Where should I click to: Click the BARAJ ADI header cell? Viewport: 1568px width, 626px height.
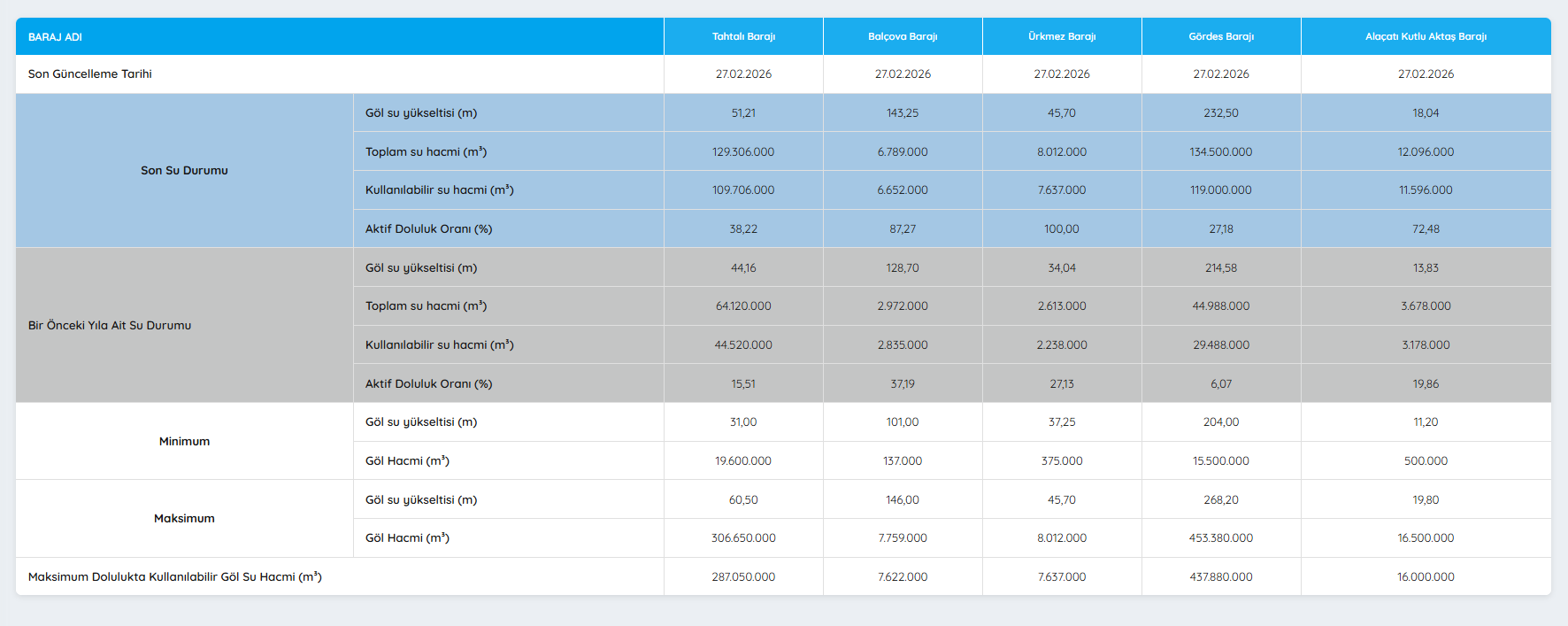coord(55,37)
